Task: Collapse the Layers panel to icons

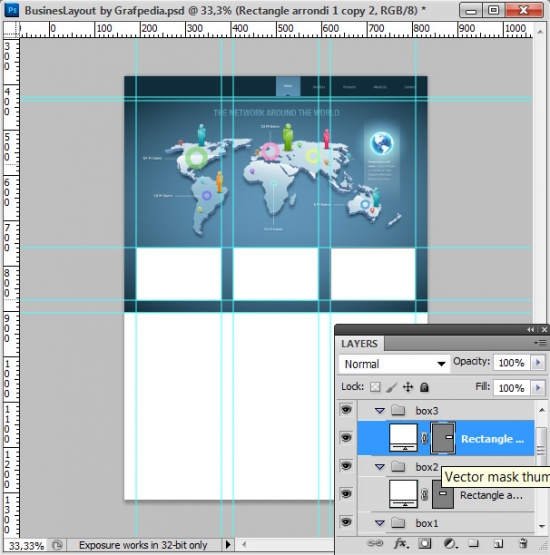Action: (530, 330)
